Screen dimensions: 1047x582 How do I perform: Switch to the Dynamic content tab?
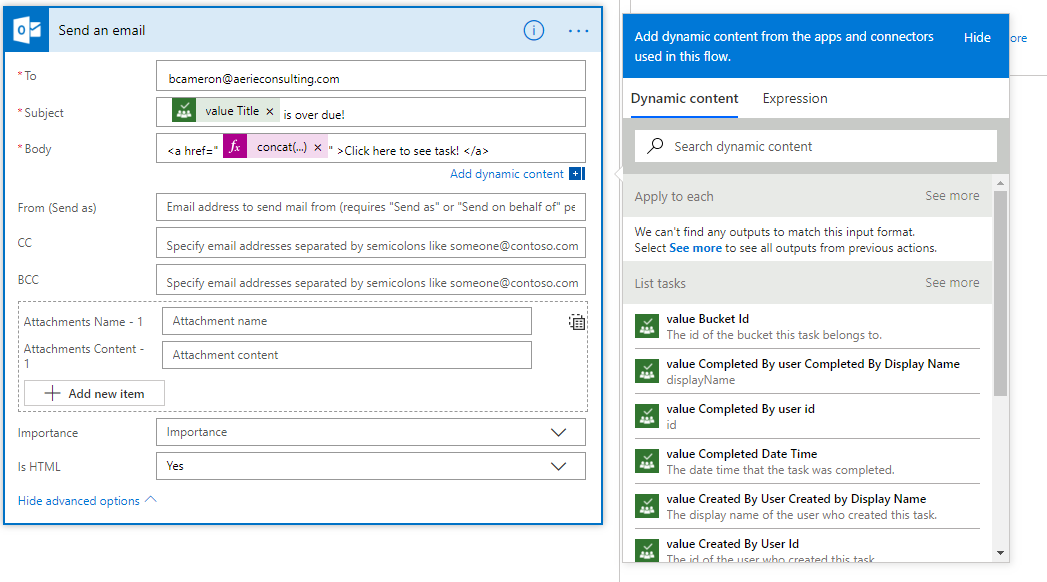tap(684, 99)
